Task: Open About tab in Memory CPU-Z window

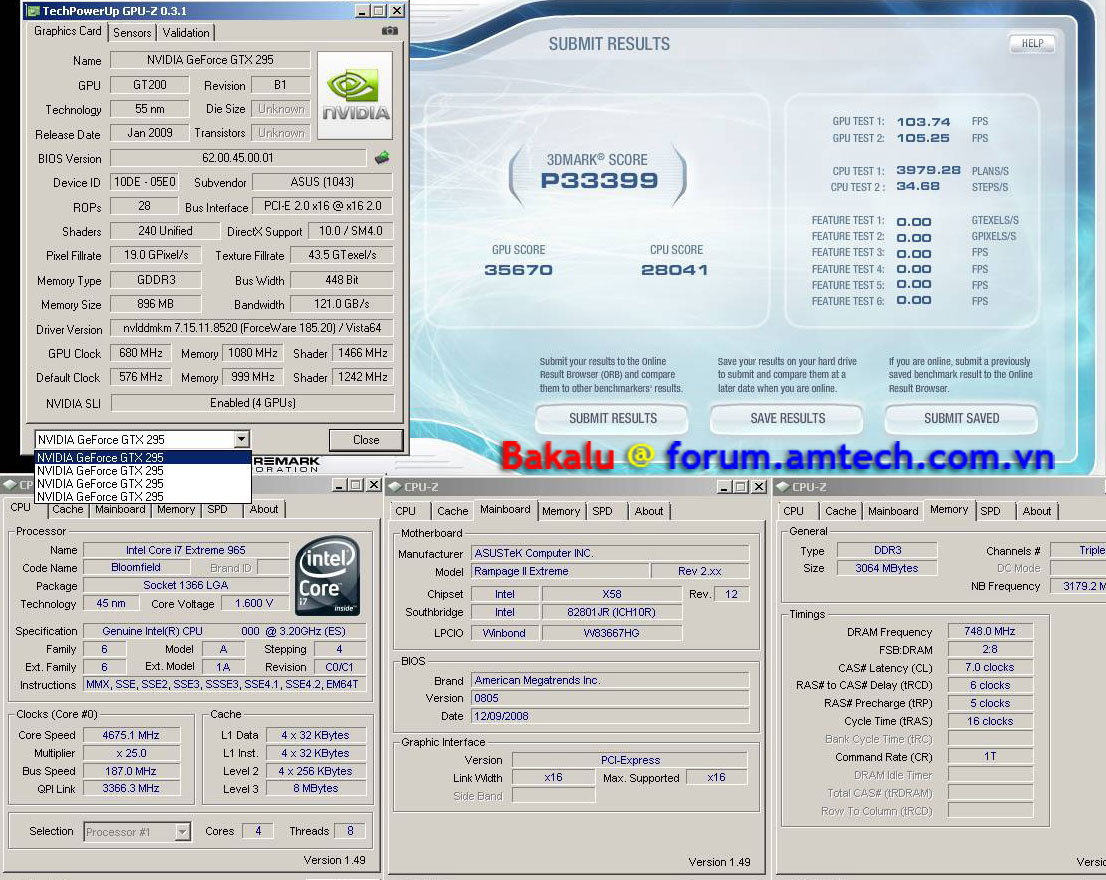Action: click(x=1036, y=511)
